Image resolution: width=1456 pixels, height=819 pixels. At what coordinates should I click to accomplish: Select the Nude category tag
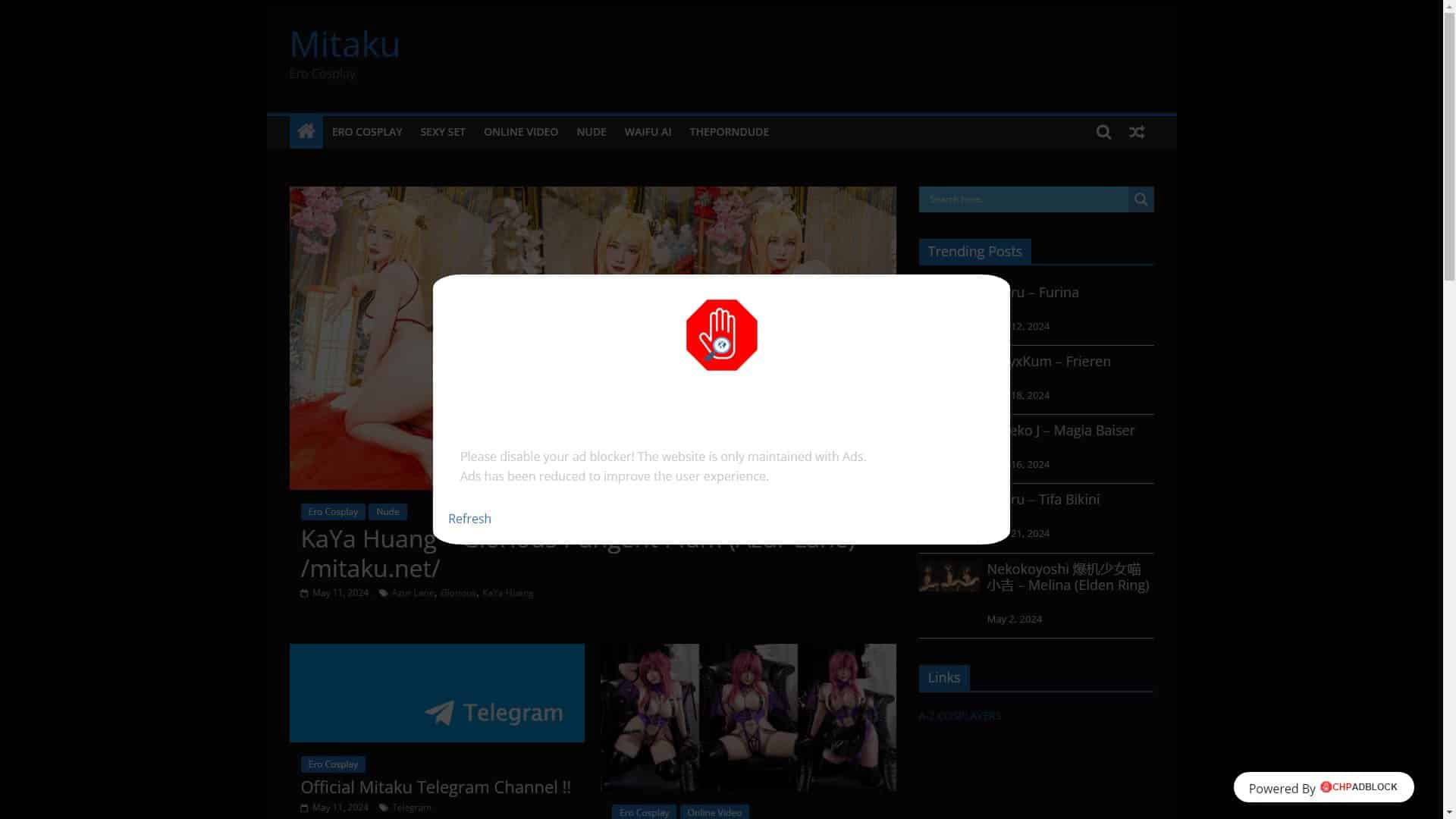point(388,511)
